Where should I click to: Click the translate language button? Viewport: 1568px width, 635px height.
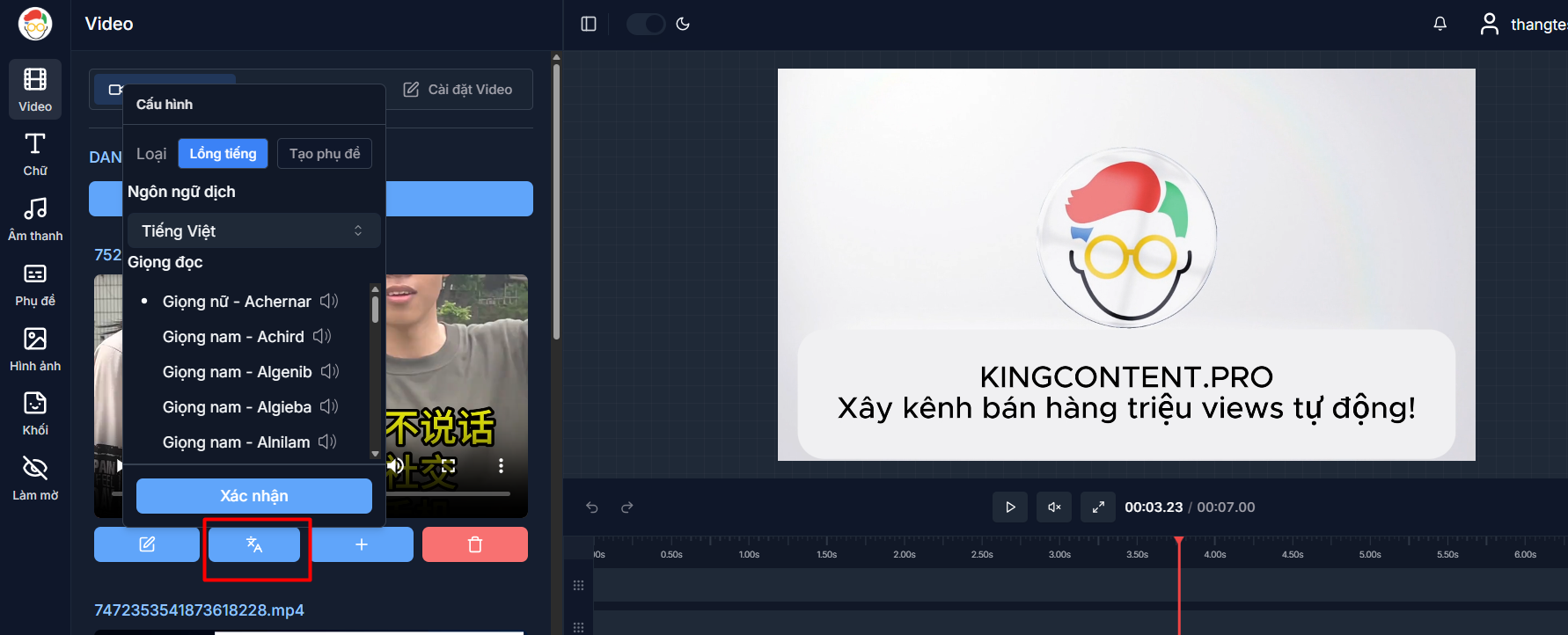254,544
